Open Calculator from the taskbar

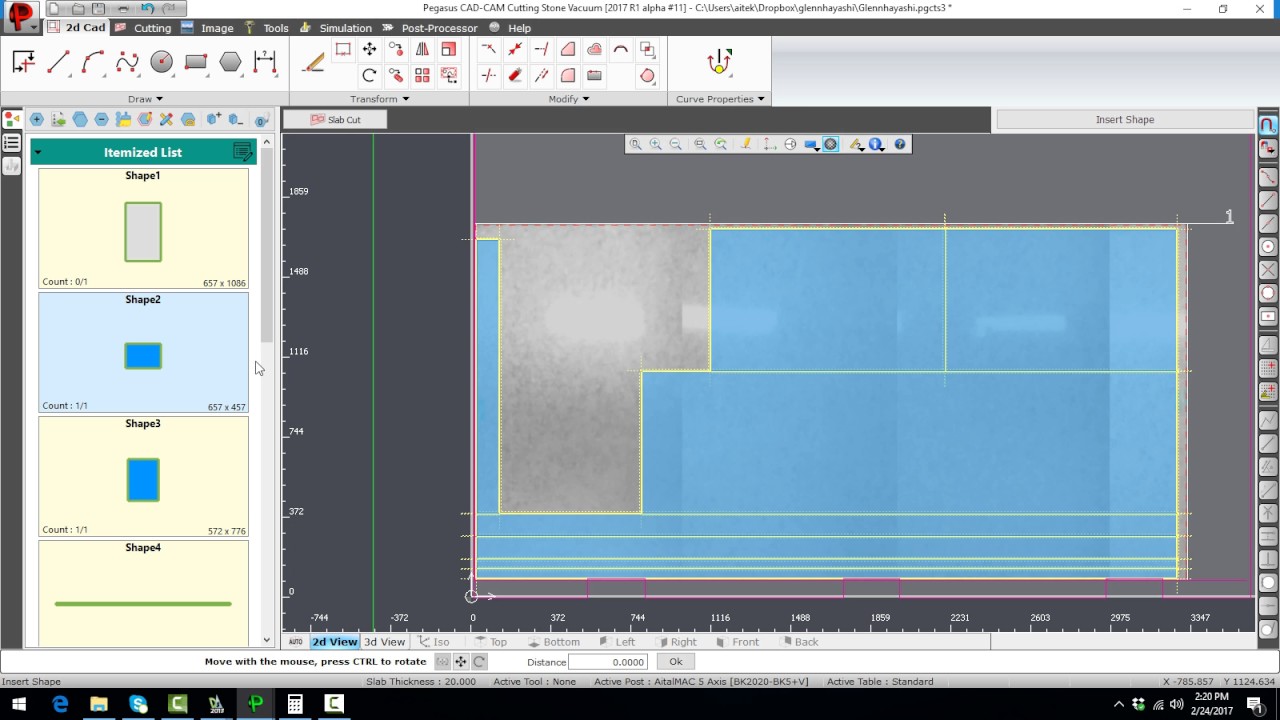[295, 705]
